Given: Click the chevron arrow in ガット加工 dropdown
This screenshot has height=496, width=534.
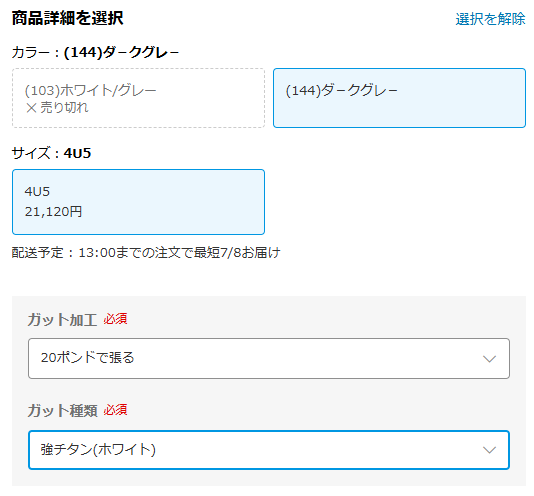Looking at the screenshot, I should pos(489,359).
